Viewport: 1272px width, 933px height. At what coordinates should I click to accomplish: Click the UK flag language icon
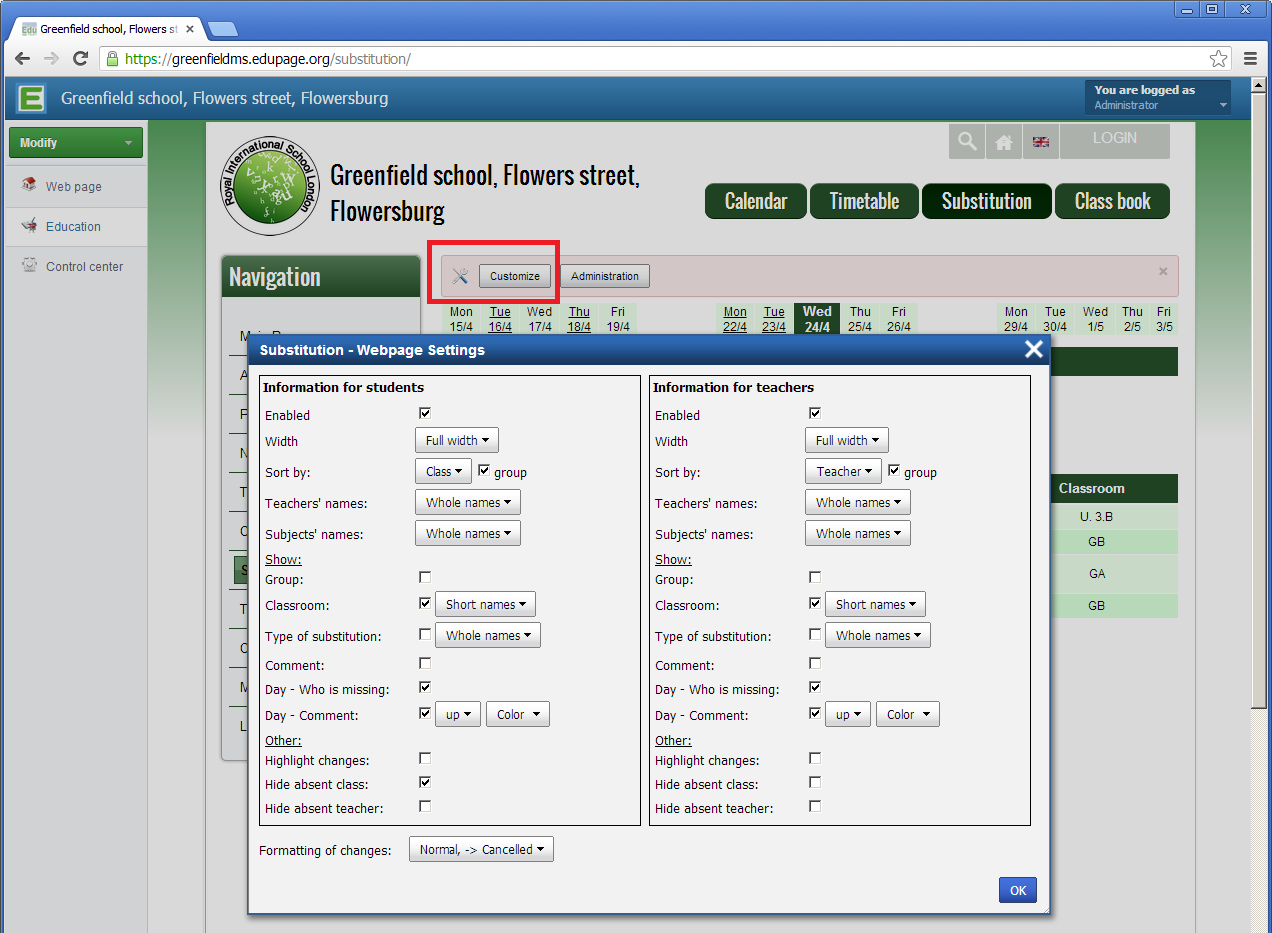(x=1041, y=142)
